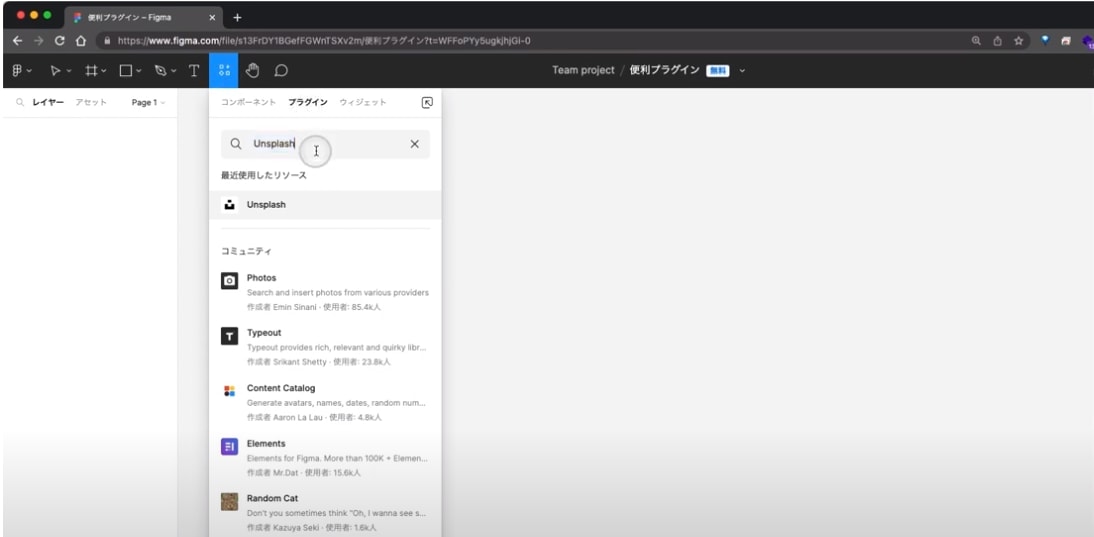Select the Text tool
1094x537 pixels.
click(x=194, y=70)
